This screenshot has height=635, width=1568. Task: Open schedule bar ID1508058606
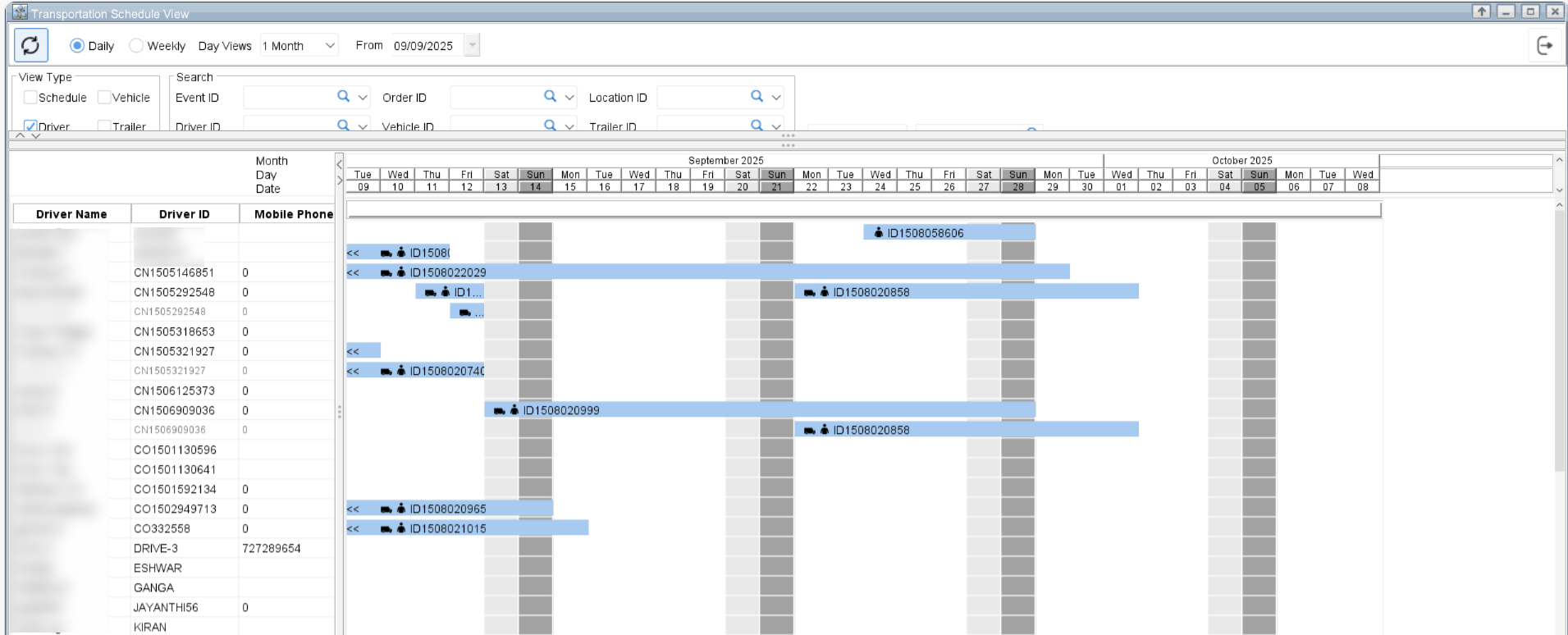tap(949, 233)
